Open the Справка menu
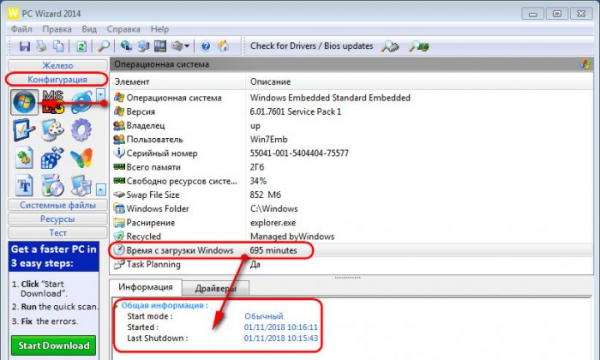 pos(123,29)
